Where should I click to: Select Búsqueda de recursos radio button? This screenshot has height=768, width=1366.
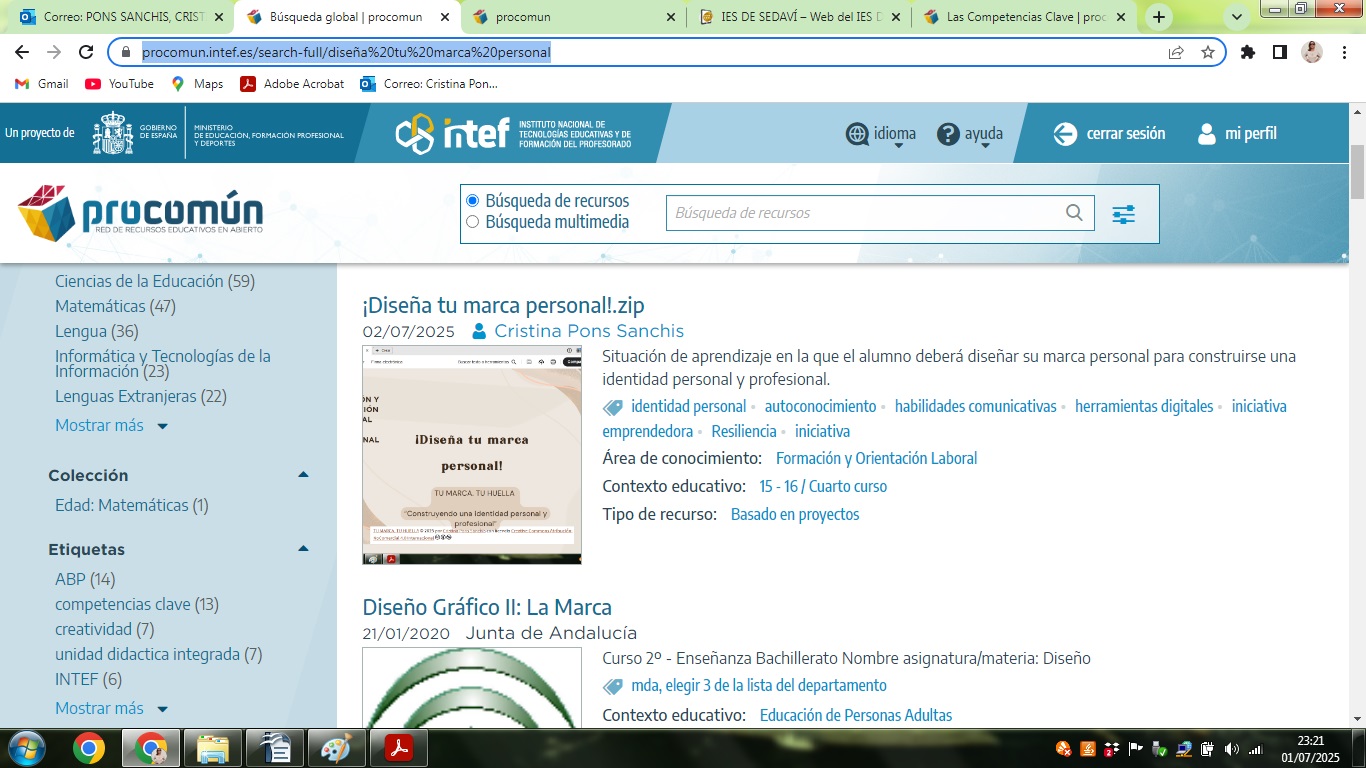473,201
